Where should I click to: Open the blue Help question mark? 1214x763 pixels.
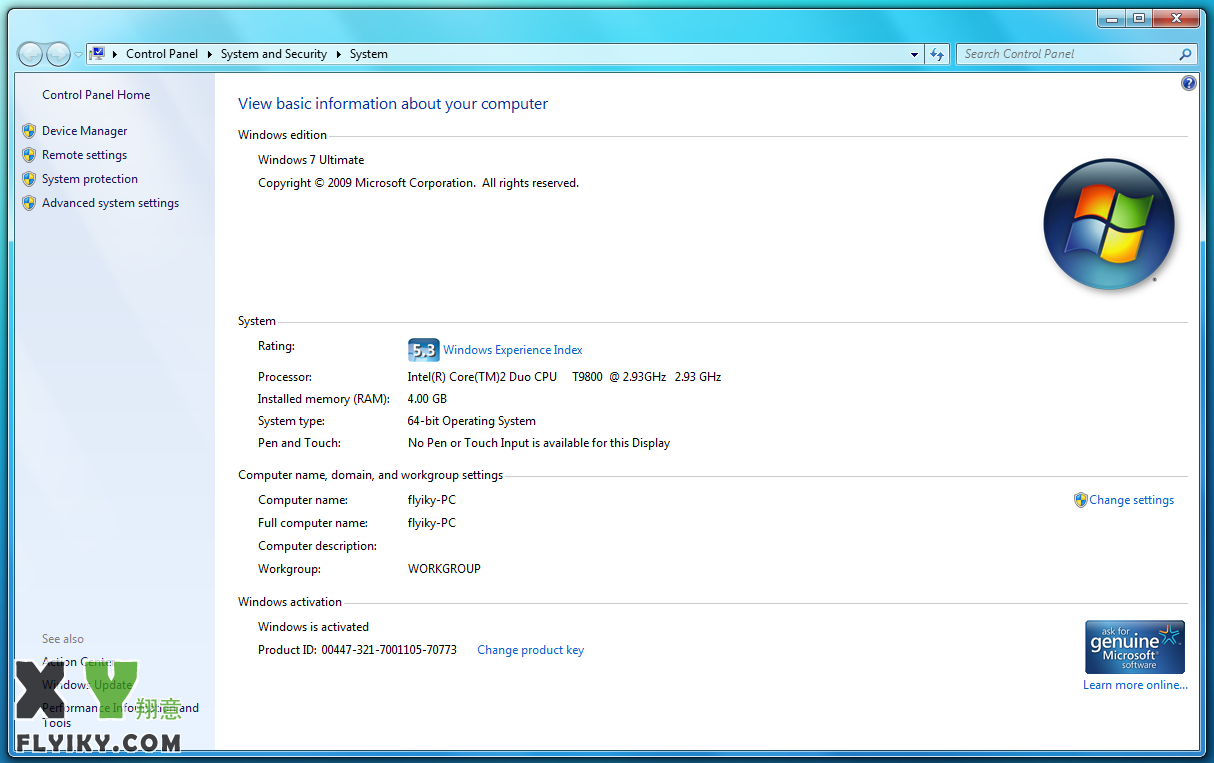click(1189, 83)
